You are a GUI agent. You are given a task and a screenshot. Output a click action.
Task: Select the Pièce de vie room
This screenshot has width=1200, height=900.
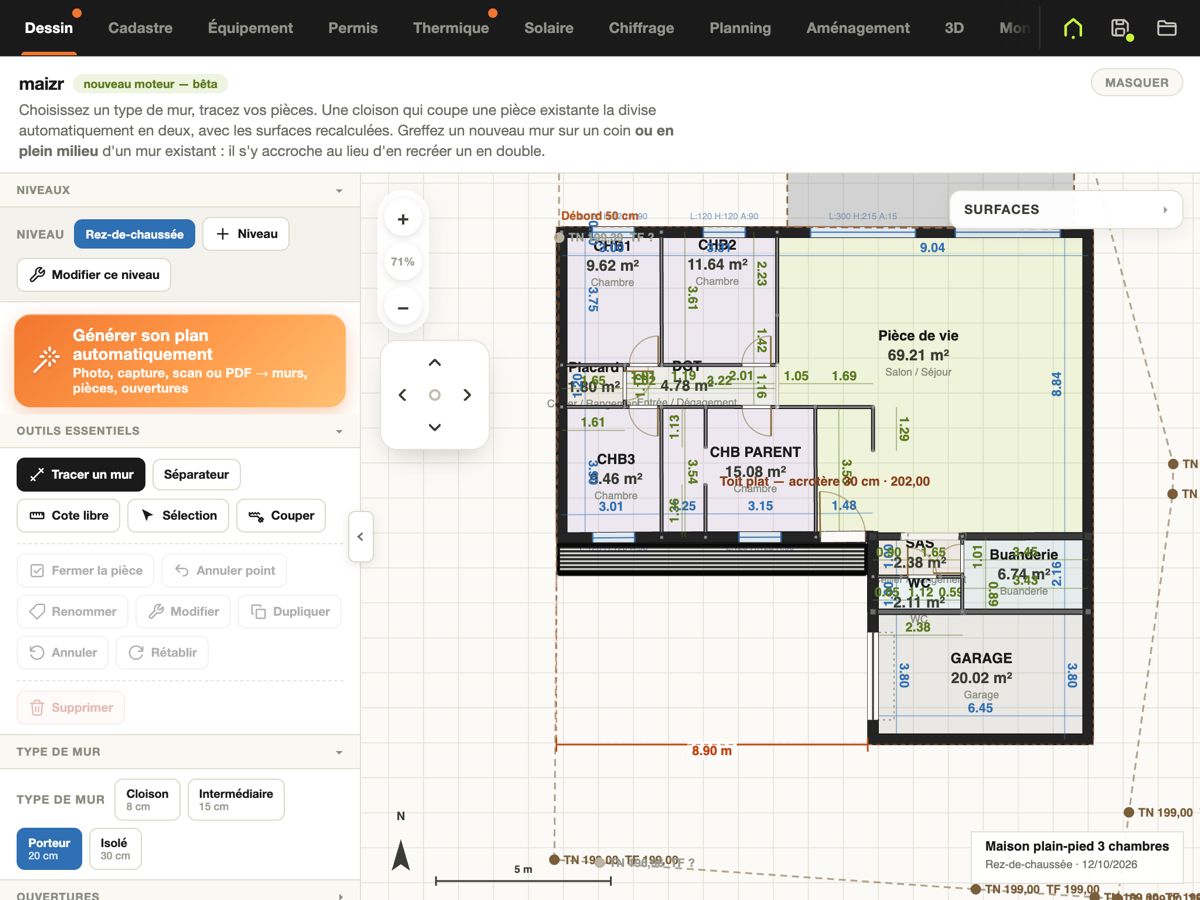918,336
